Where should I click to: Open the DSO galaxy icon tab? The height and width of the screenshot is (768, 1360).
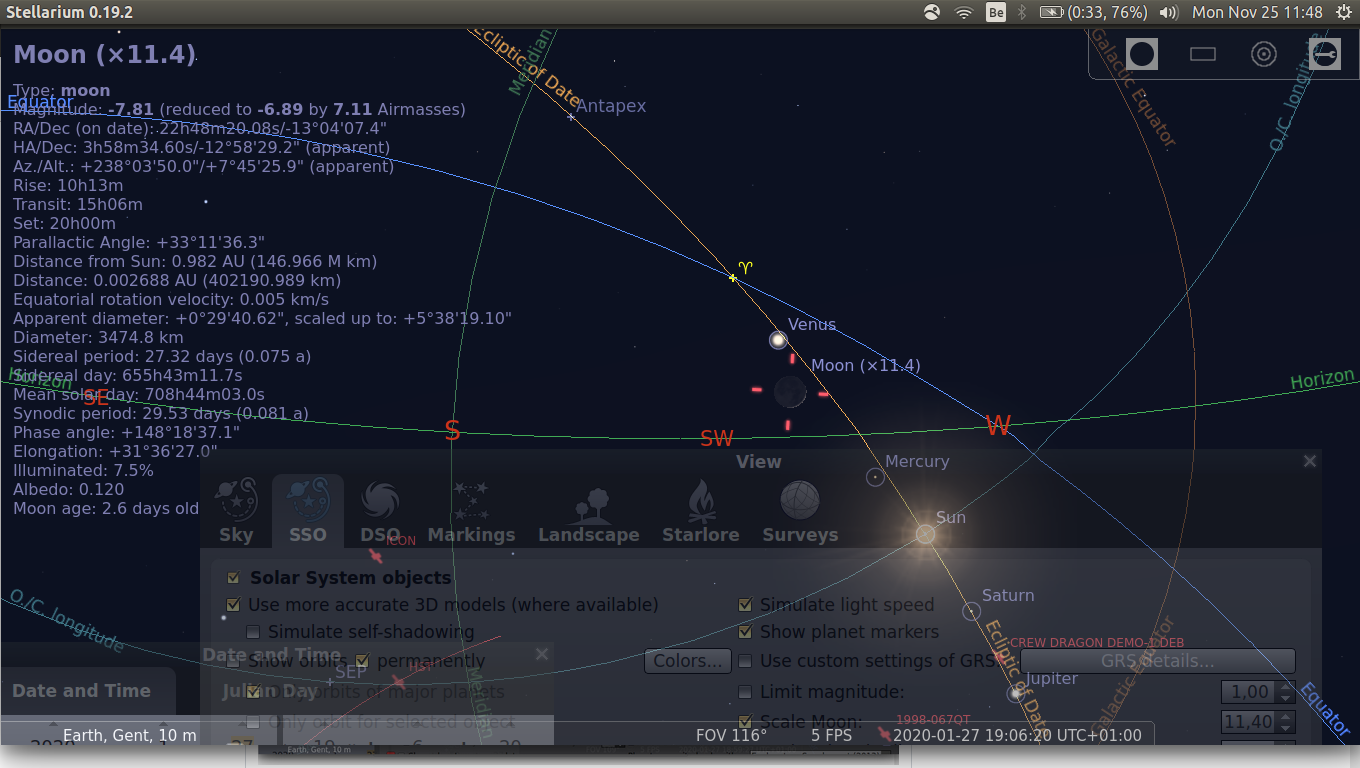click(380, 498)
